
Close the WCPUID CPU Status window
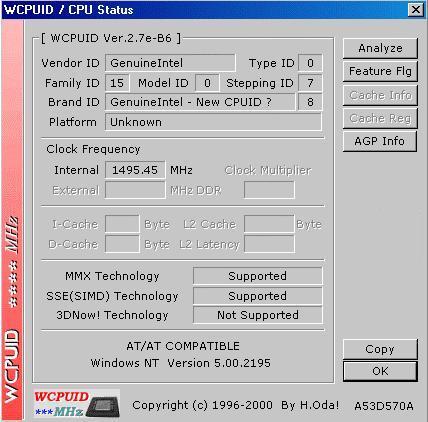[416, 9]
